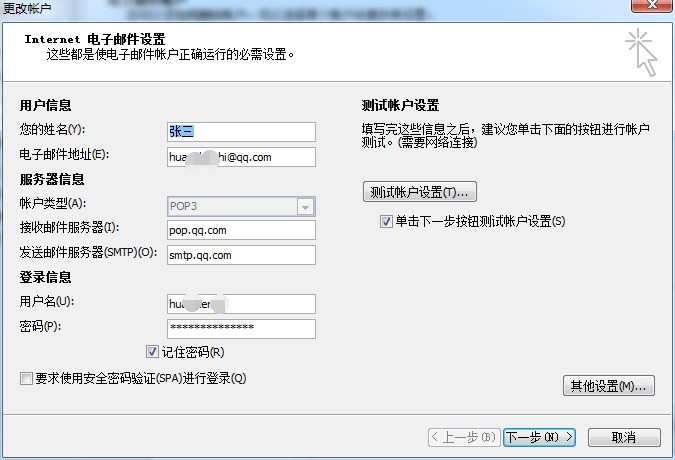The height and width of the screenshot is (460, 675).
Task: Click the 接收邮件服务器 pop.qq.com field
Action: 241,230
